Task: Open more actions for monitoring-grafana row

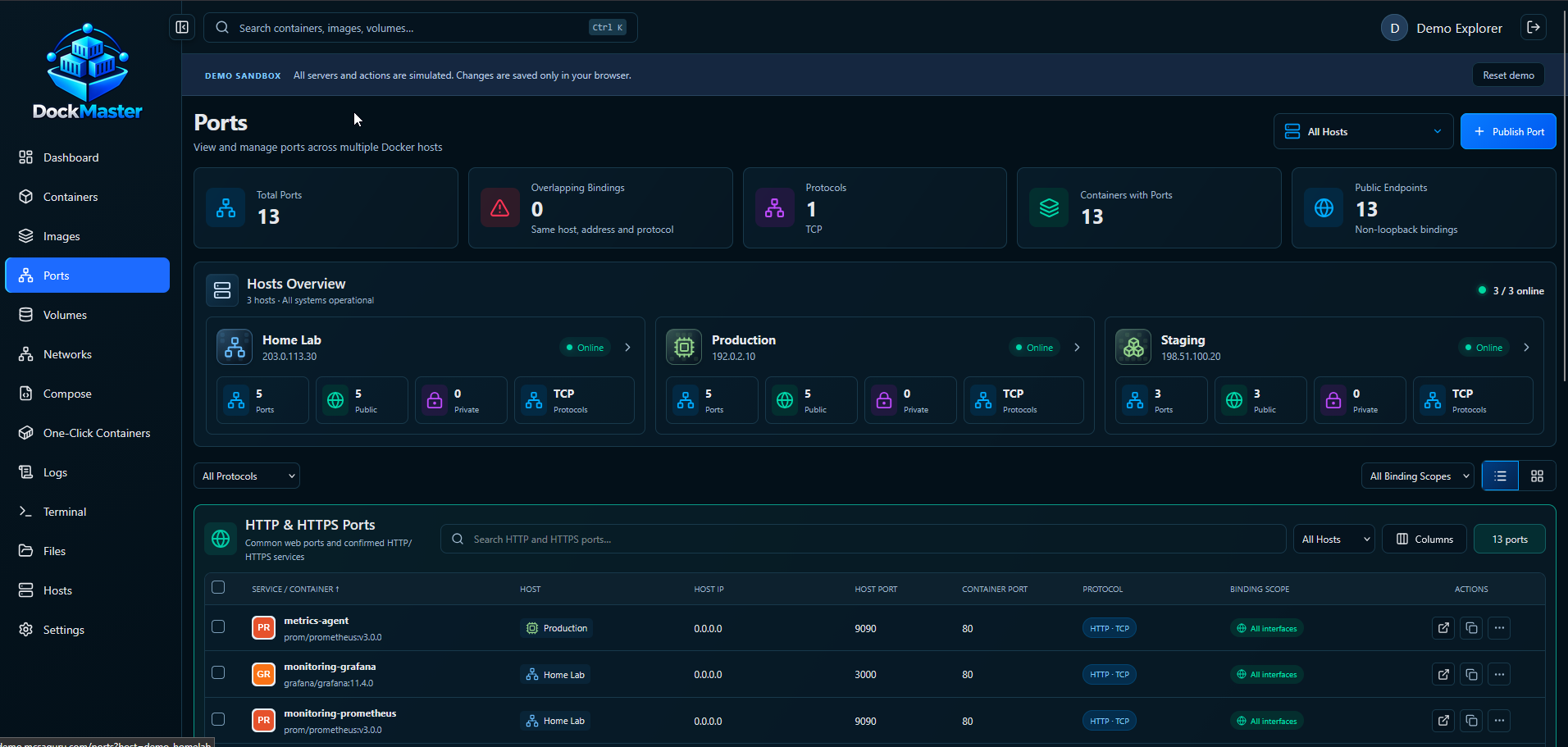Action: (1499, 674)
